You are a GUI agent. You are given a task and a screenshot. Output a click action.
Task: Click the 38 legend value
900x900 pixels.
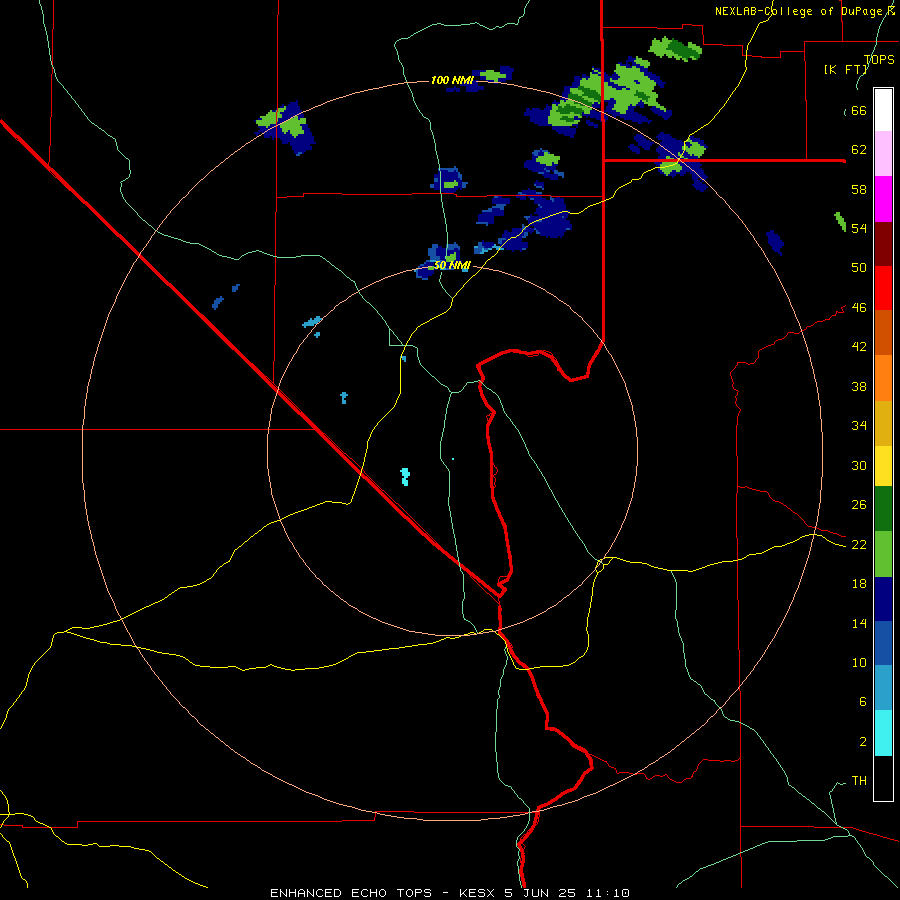tap(859, 386)
